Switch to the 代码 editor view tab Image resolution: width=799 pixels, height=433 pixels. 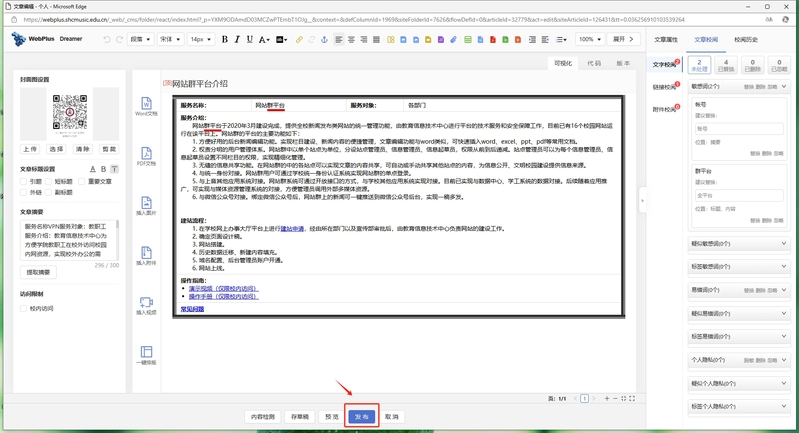(x=594, y=62)
